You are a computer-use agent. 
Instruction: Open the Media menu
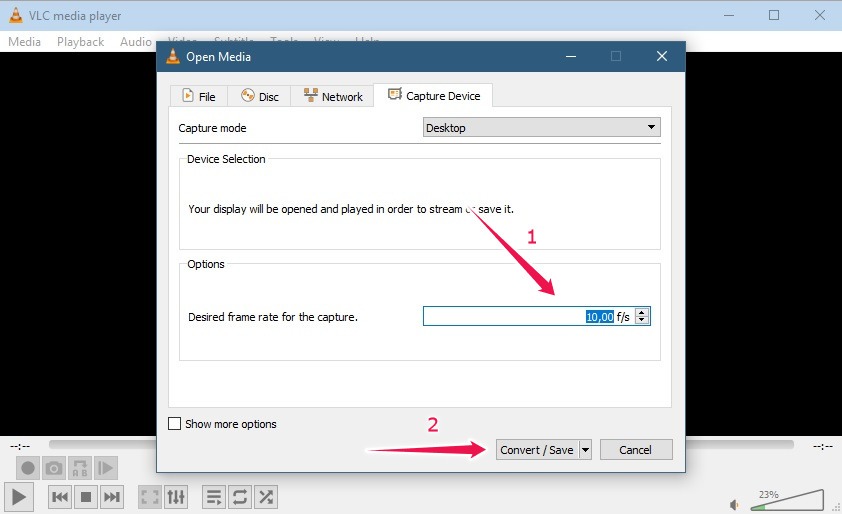24,41
